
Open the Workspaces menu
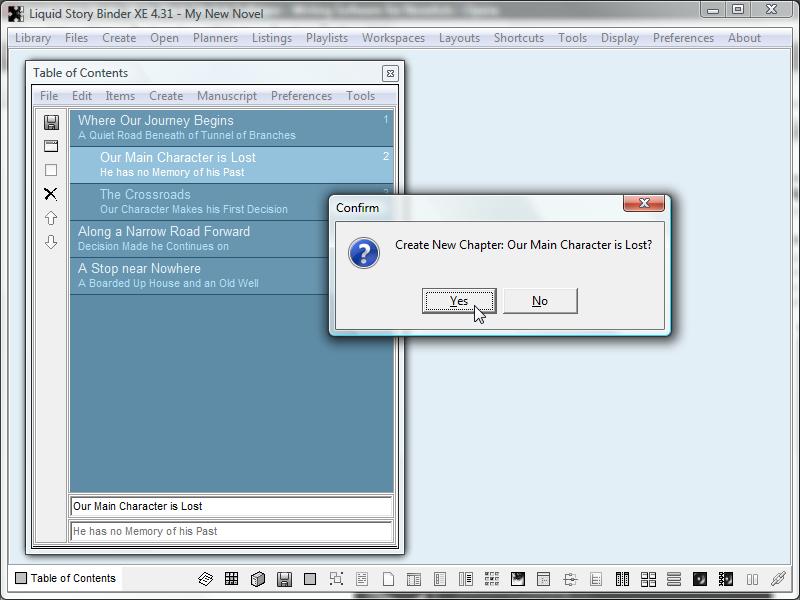point(393,38)
